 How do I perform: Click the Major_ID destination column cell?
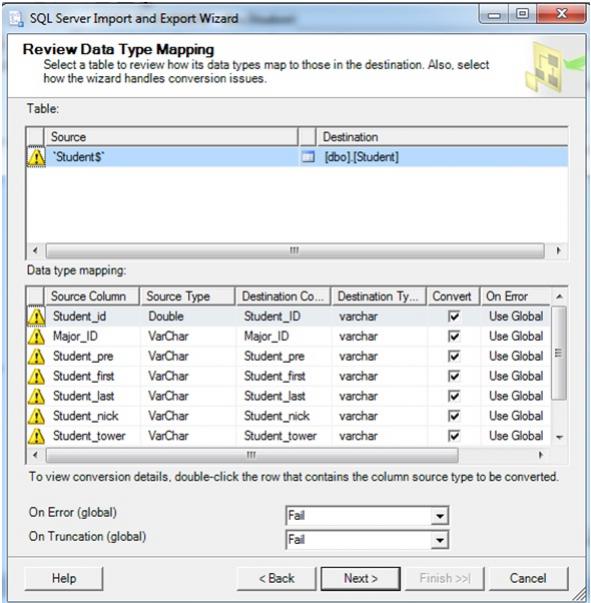283,336
